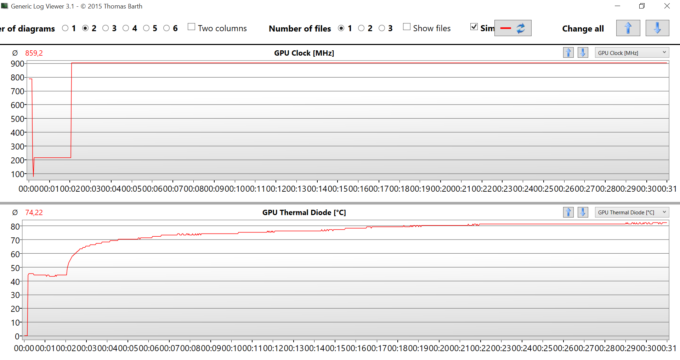Select 4 diagrams radio button
The height and width of the screenshot is (360, 680).
[x=126, y=28]
